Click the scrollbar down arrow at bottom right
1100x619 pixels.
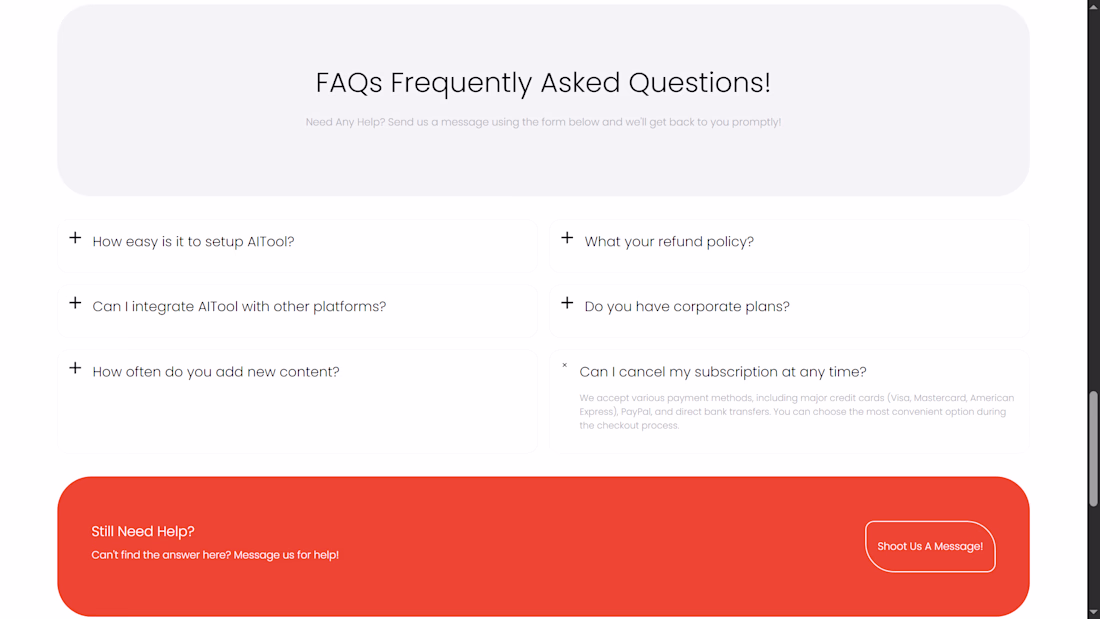tap(1093, 613)
